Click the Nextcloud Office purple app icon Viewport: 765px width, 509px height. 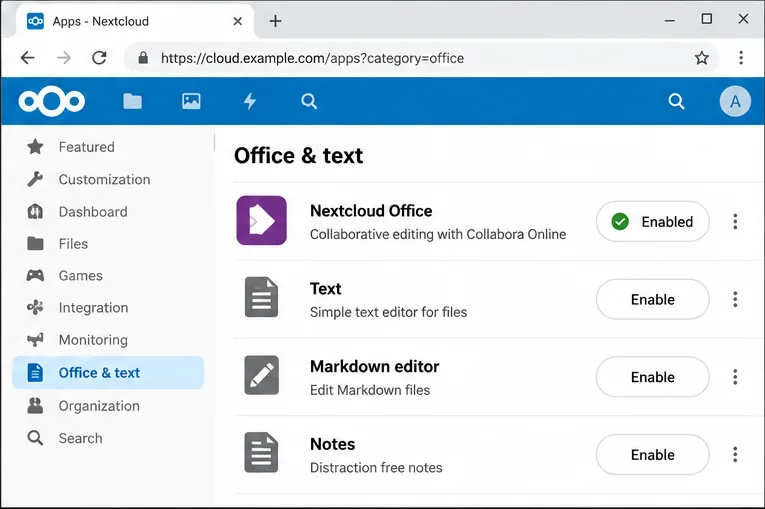(262, 220)
